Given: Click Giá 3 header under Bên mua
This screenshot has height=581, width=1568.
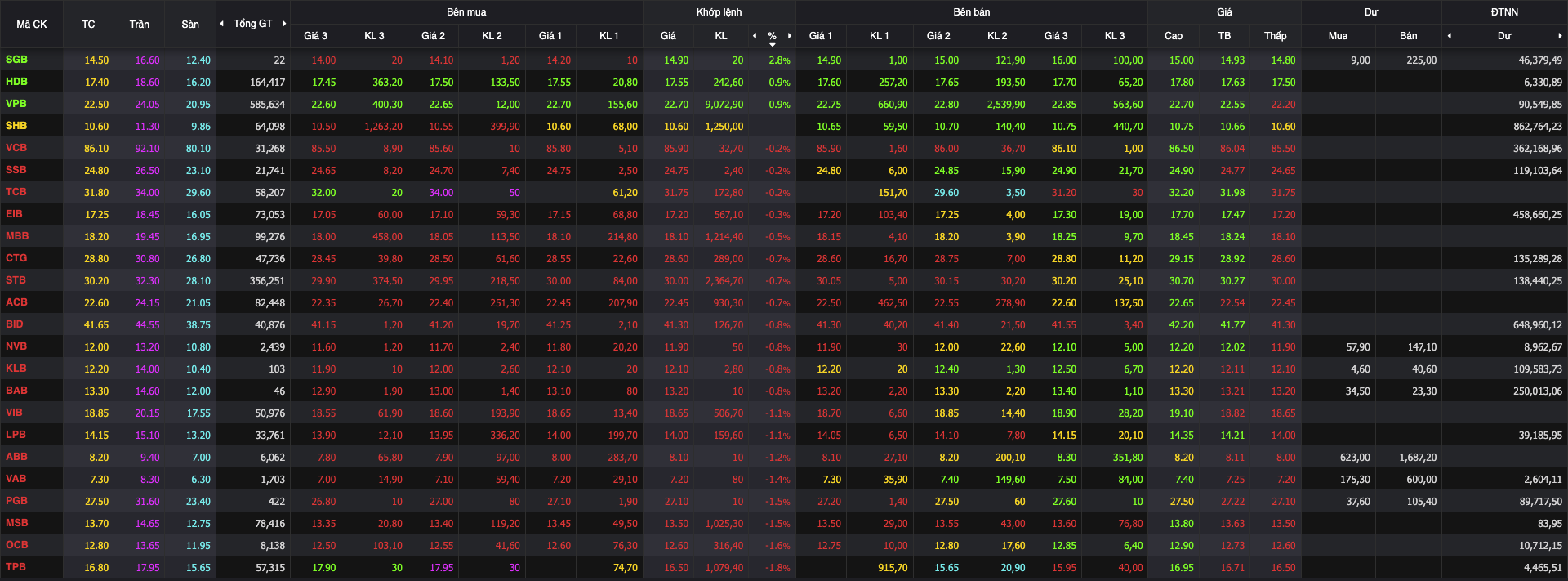Looking at the screenshot, I should point(316,36).
